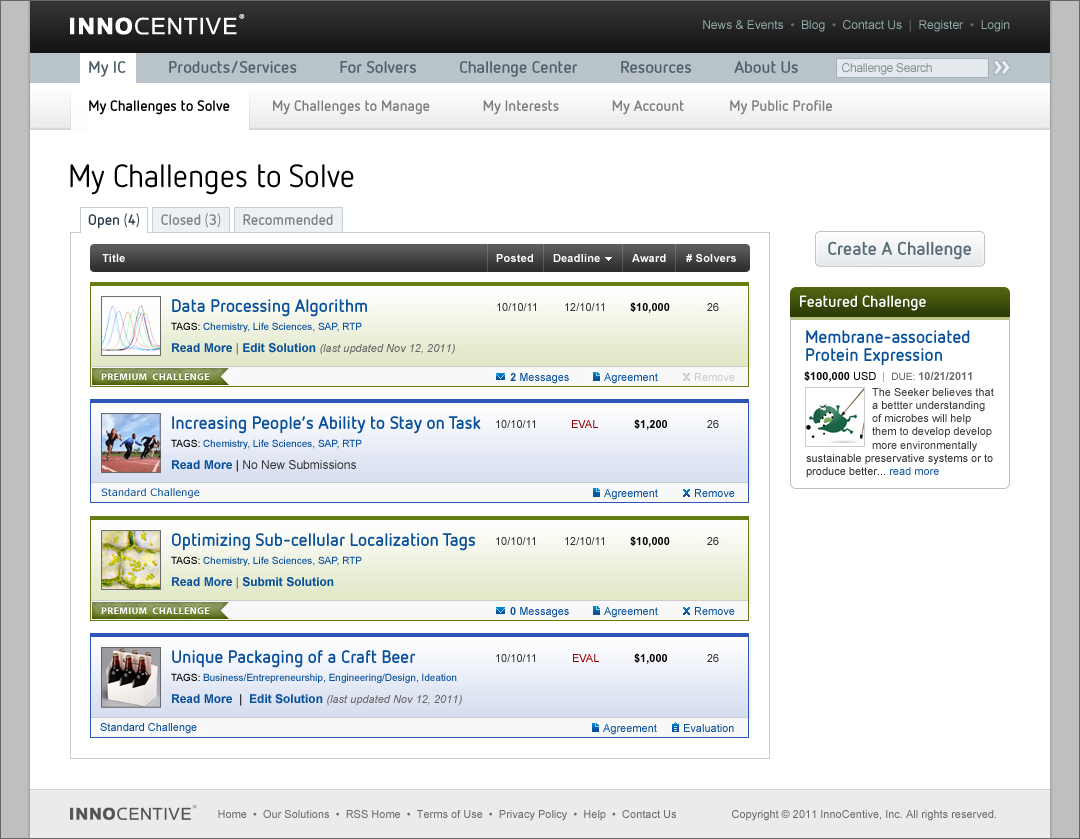This screenshot has width=1080, height=839.
Task: Open Unique Packaging of a Craft Beer
Action: 293,657
